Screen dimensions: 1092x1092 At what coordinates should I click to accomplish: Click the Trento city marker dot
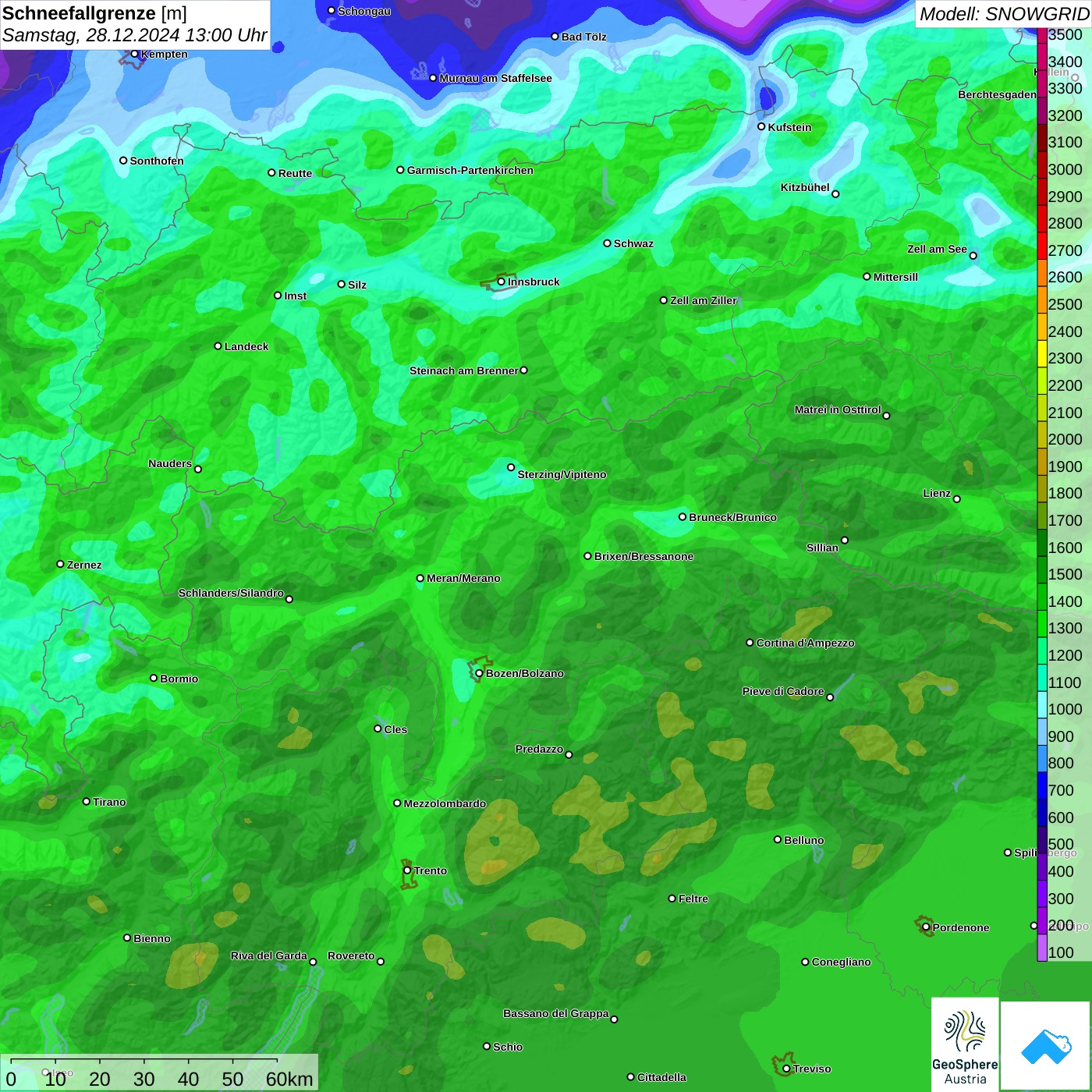407,870
